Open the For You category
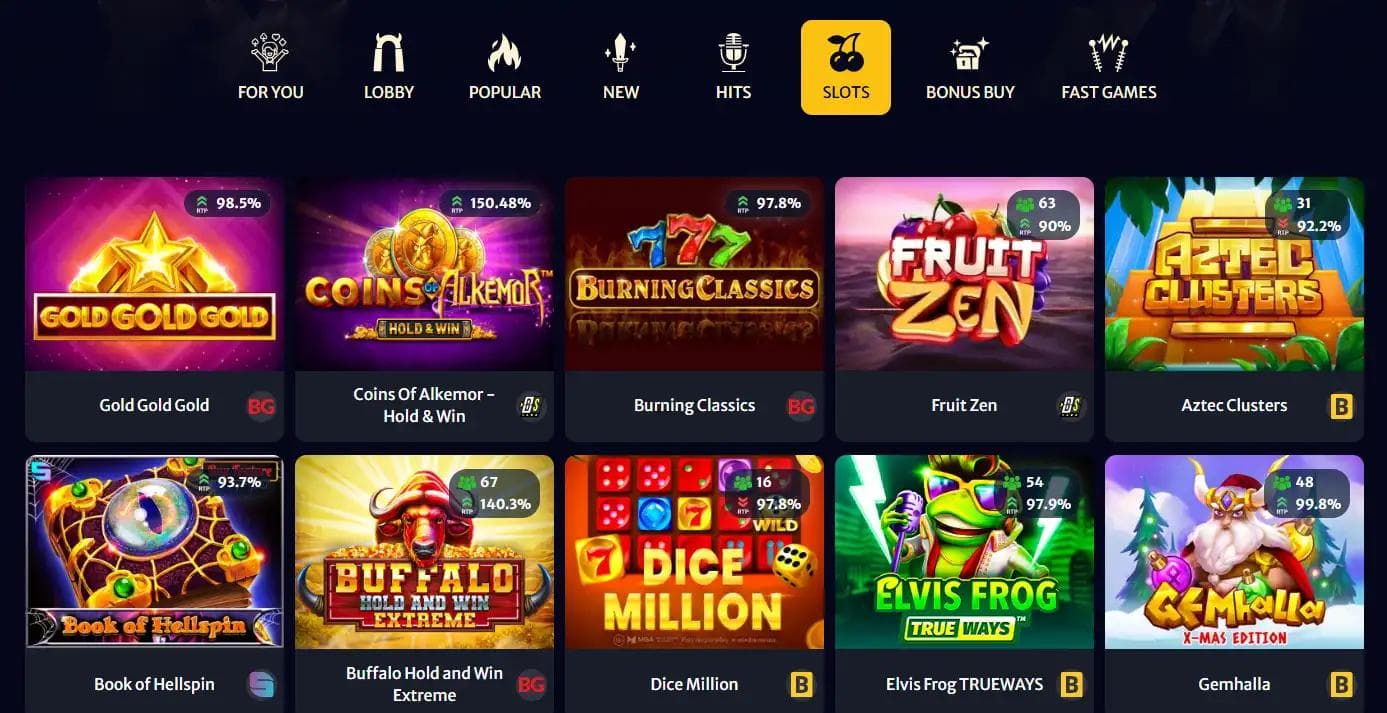1387x713 pixels. coord(270,67)
